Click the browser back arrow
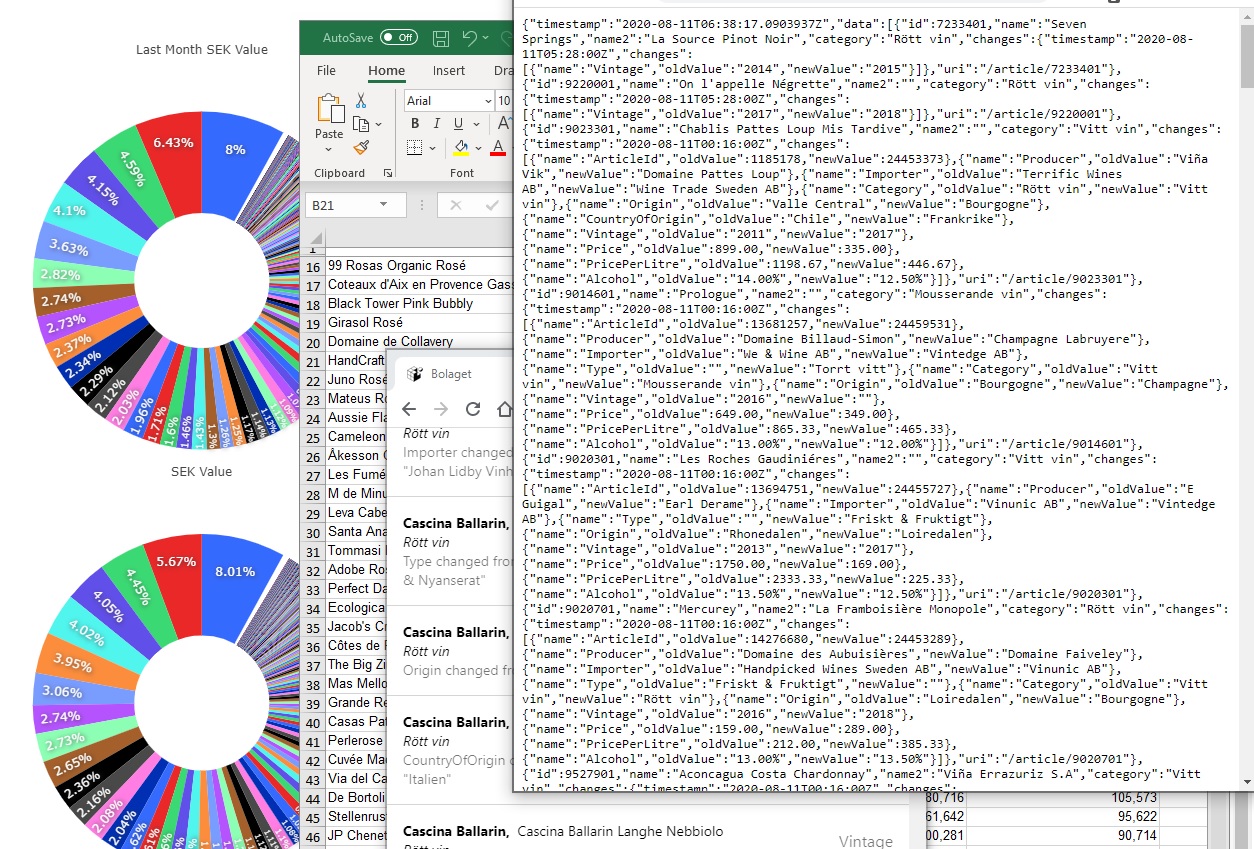The image size is (1254, 849). [409, 409]
